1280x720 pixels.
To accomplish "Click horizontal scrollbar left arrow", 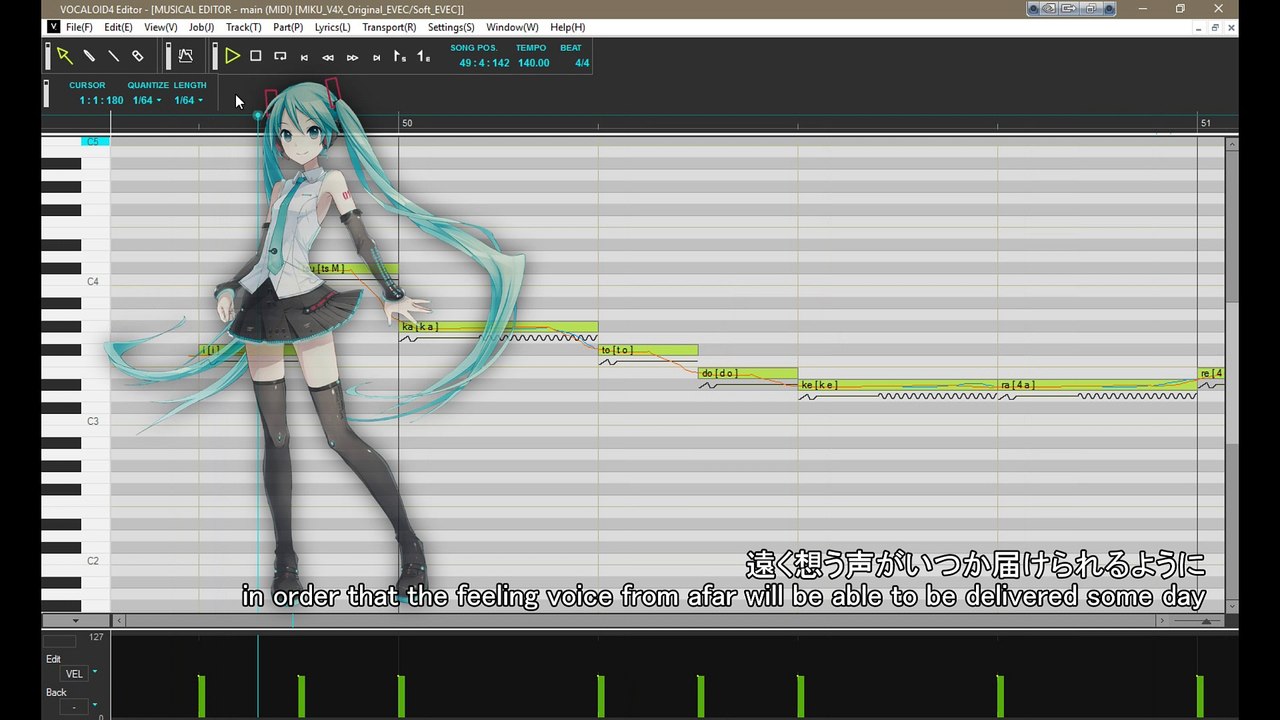I will (x=119, y=621).
